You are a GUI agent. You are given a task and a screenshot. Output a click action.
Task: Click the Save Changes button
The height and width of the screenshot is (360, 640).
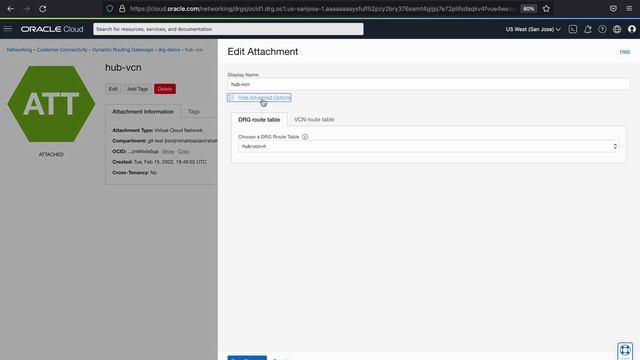point(247,358)
